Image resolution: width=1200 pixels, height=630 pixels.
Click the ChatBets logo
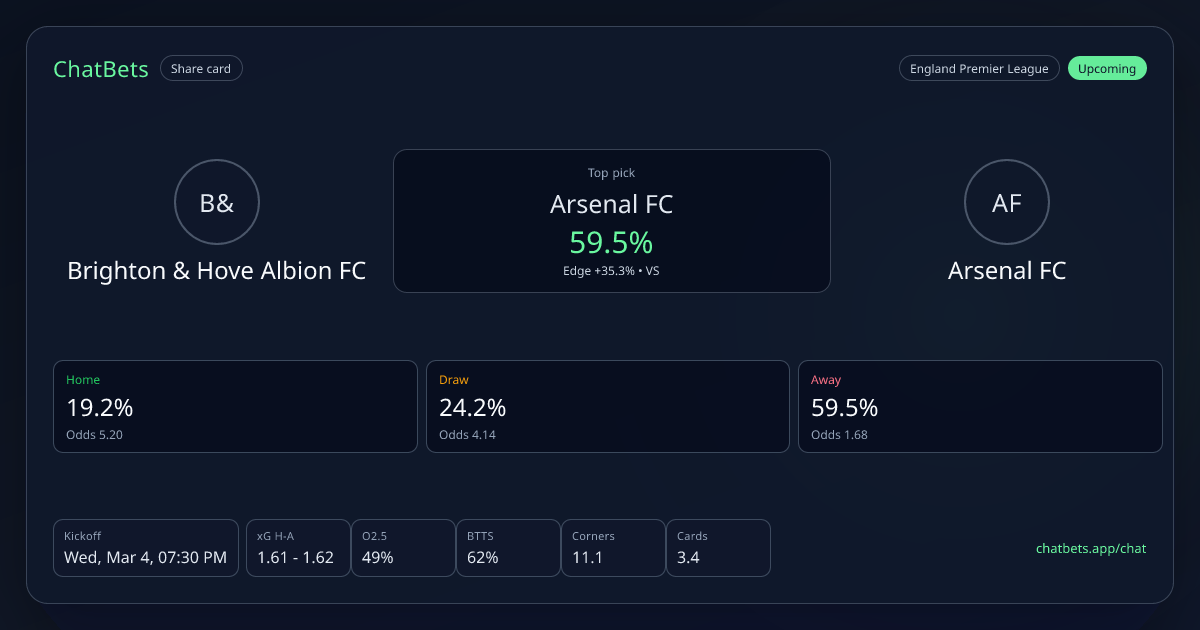tap(101, 69)
